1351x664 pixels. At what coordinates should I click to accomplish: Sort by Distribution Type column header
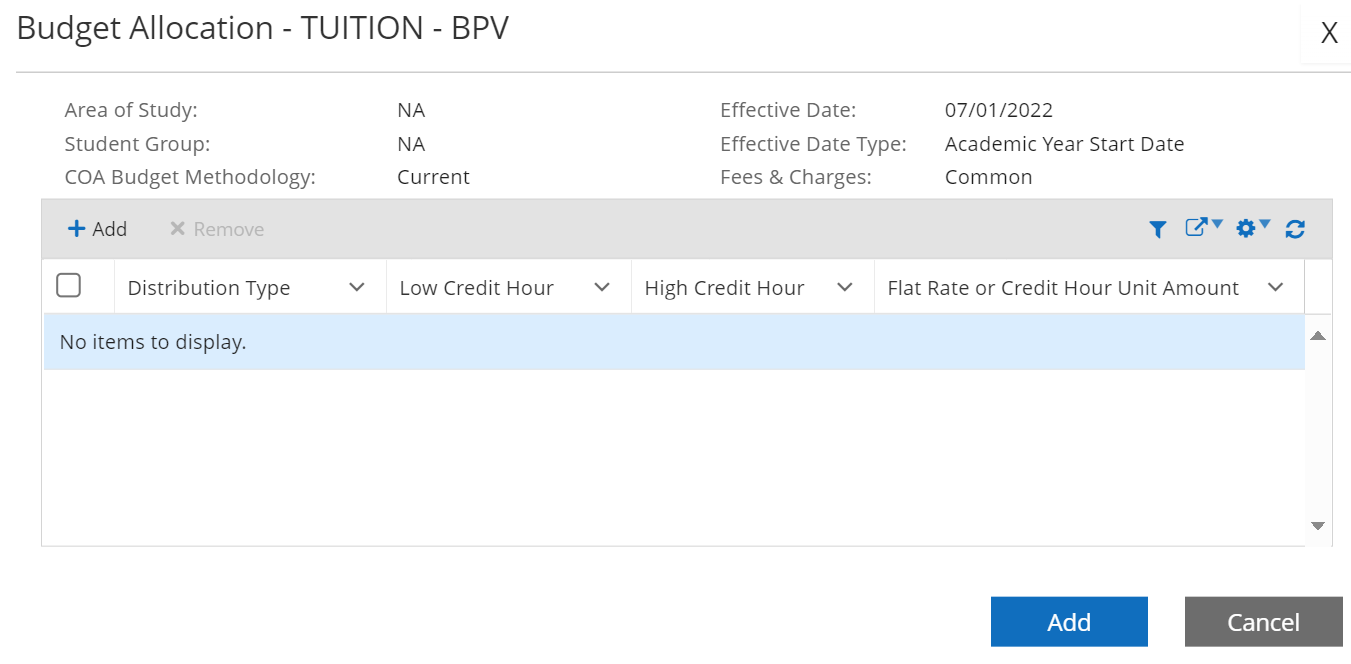209,288
